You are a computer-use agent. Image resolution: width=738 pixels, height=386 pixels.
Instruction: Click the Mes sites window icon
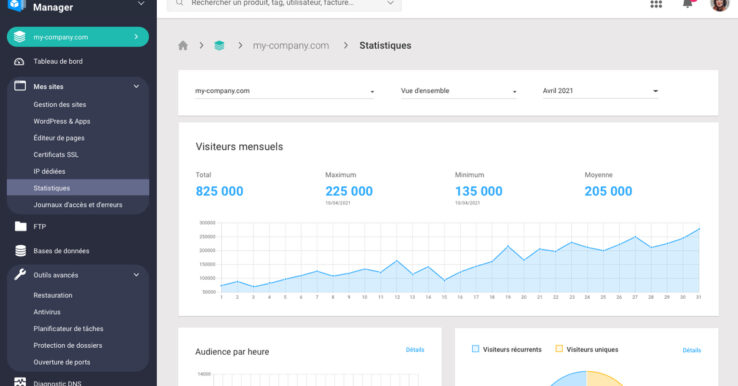[x=20, y=86]
